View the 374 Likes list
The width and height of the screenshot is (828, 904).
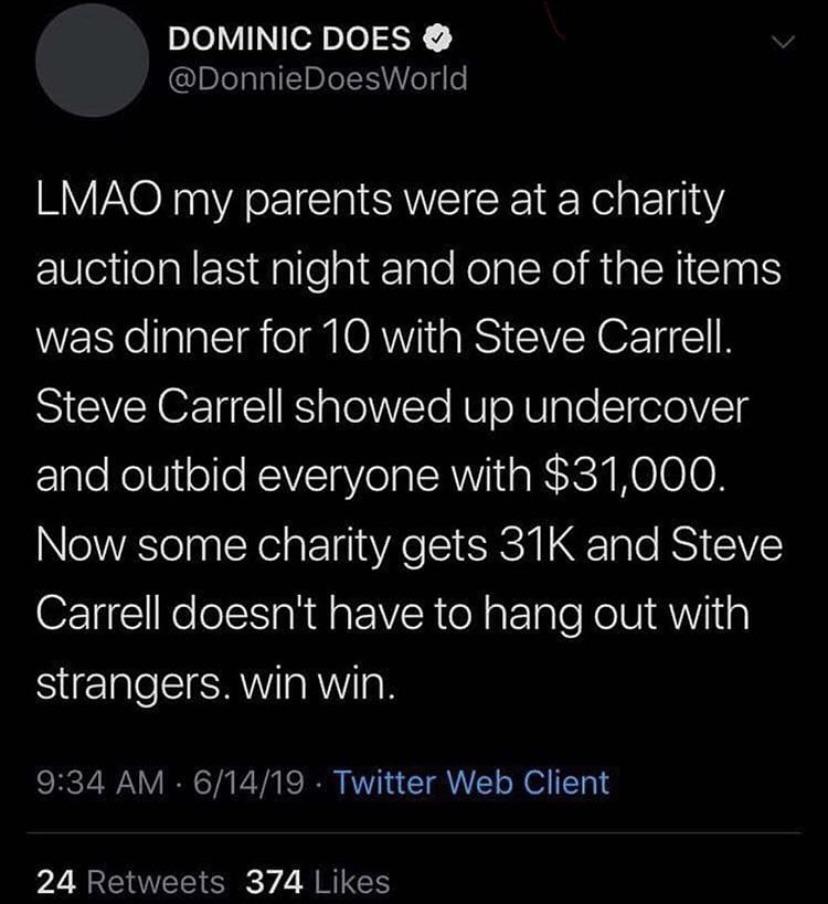pos(317,880)
